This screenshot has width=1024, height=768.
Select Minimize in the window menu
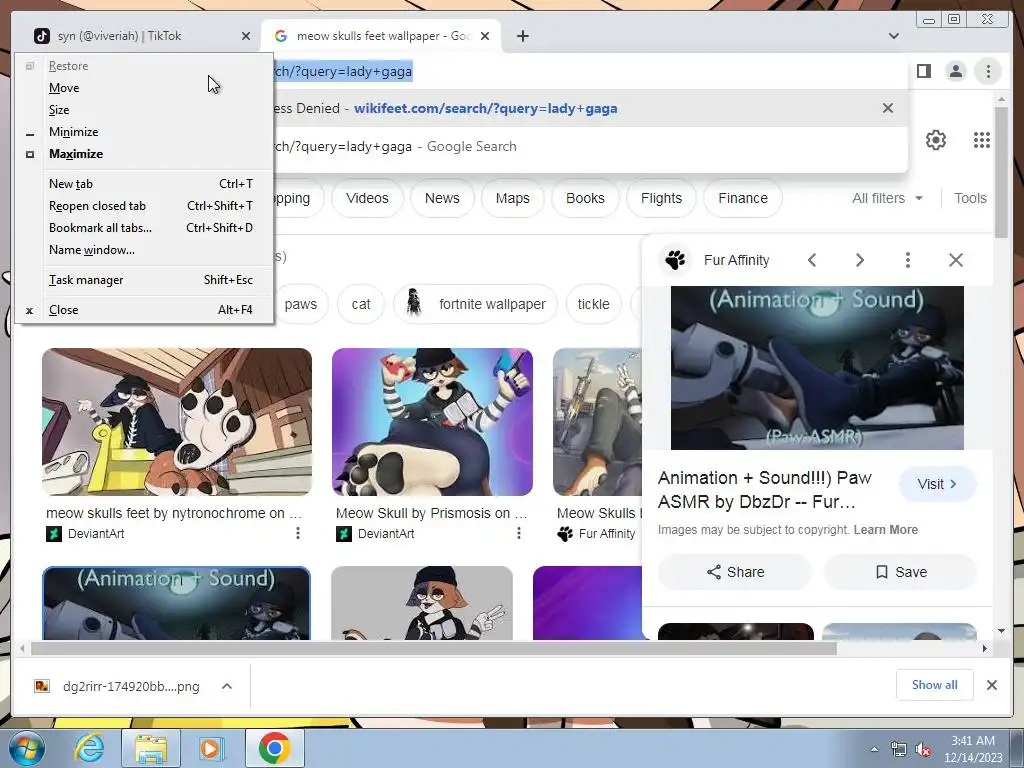144,132
